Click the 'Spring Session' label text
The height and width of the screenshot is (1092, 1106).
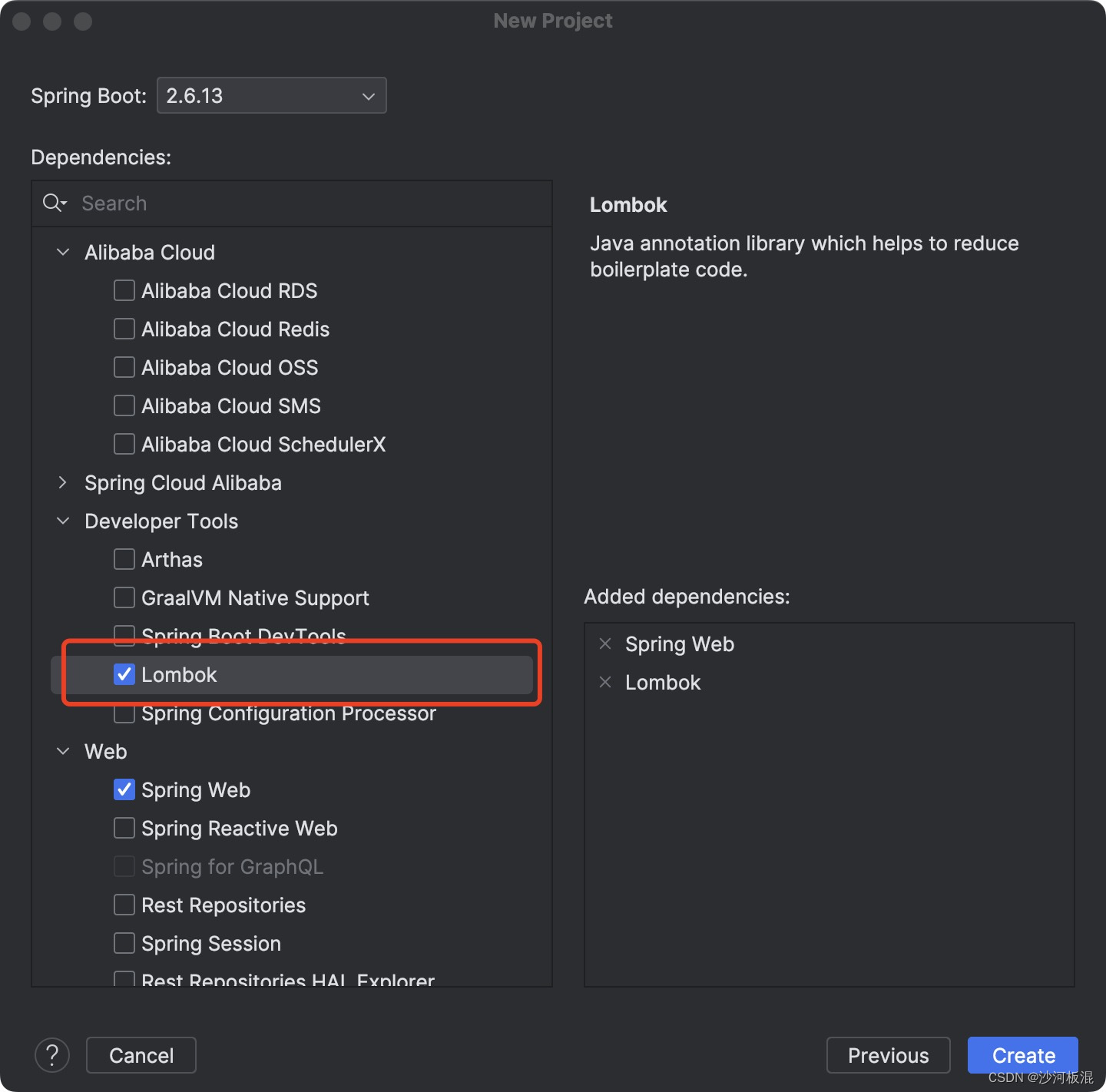(x=211, y=944)
